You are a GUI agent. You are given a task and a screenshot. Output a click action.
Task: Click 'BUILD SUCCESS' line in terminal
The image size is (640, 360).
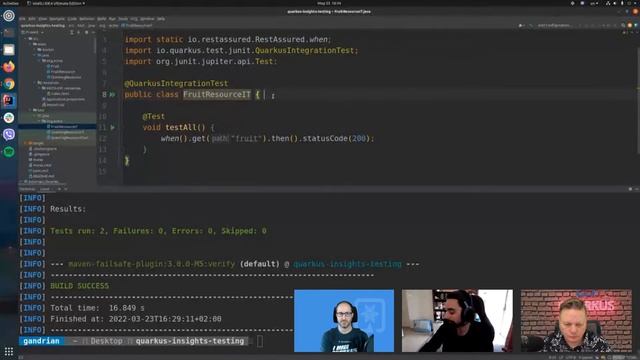[80, 286]
